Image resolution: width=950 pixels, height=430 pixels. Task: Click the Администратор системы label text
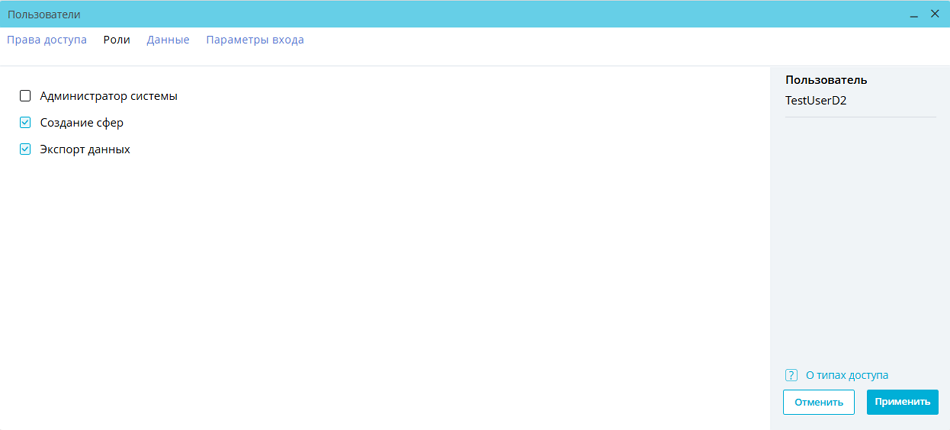pyautogui.click(x=109, y=96)
